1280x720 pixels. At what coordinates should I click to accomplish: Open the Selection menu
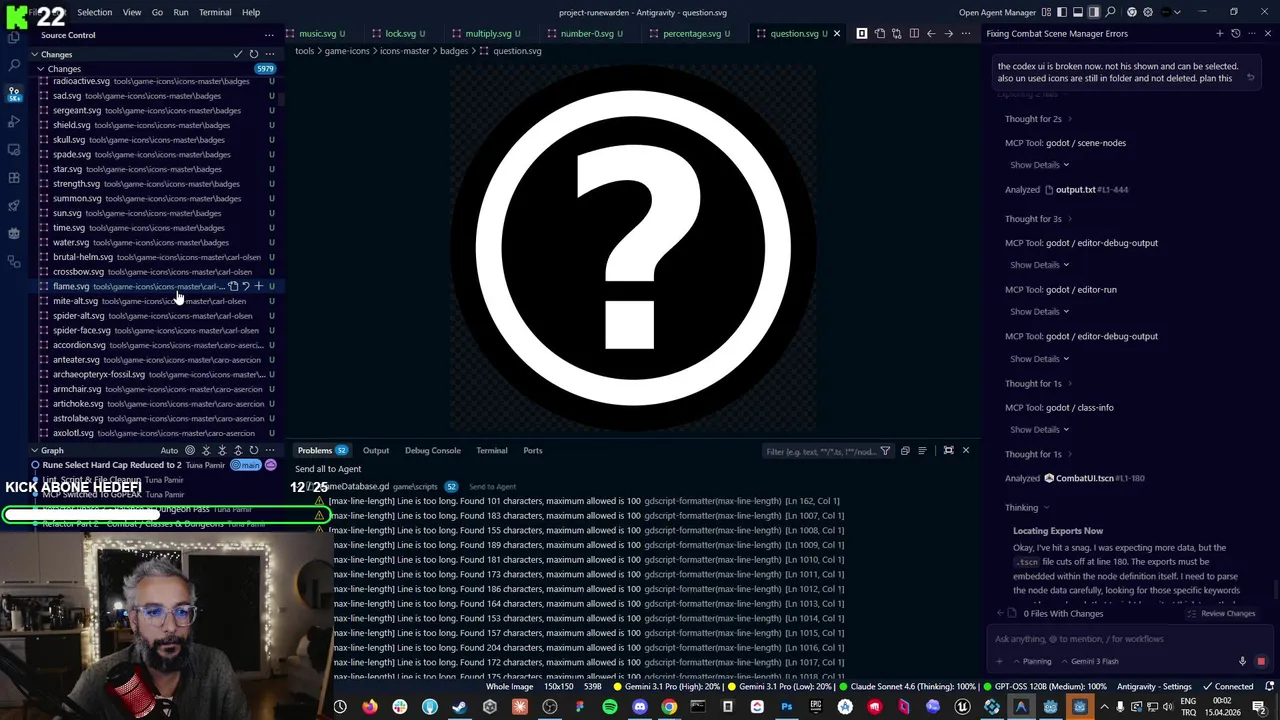pyautogui.click(x=94, y=12)
